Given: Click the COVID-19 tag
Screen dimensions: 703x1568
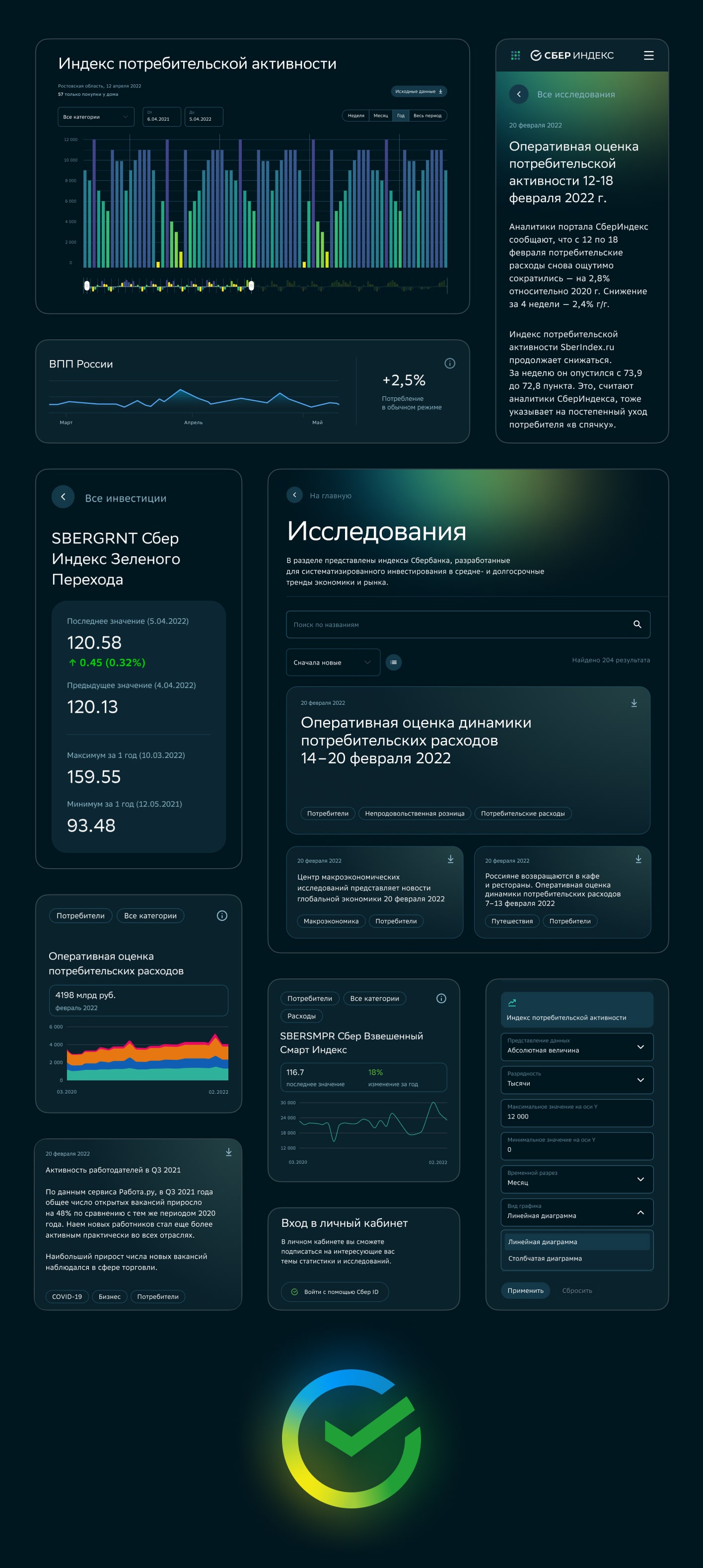Looking at the screenshot, I should point(67,1296).
